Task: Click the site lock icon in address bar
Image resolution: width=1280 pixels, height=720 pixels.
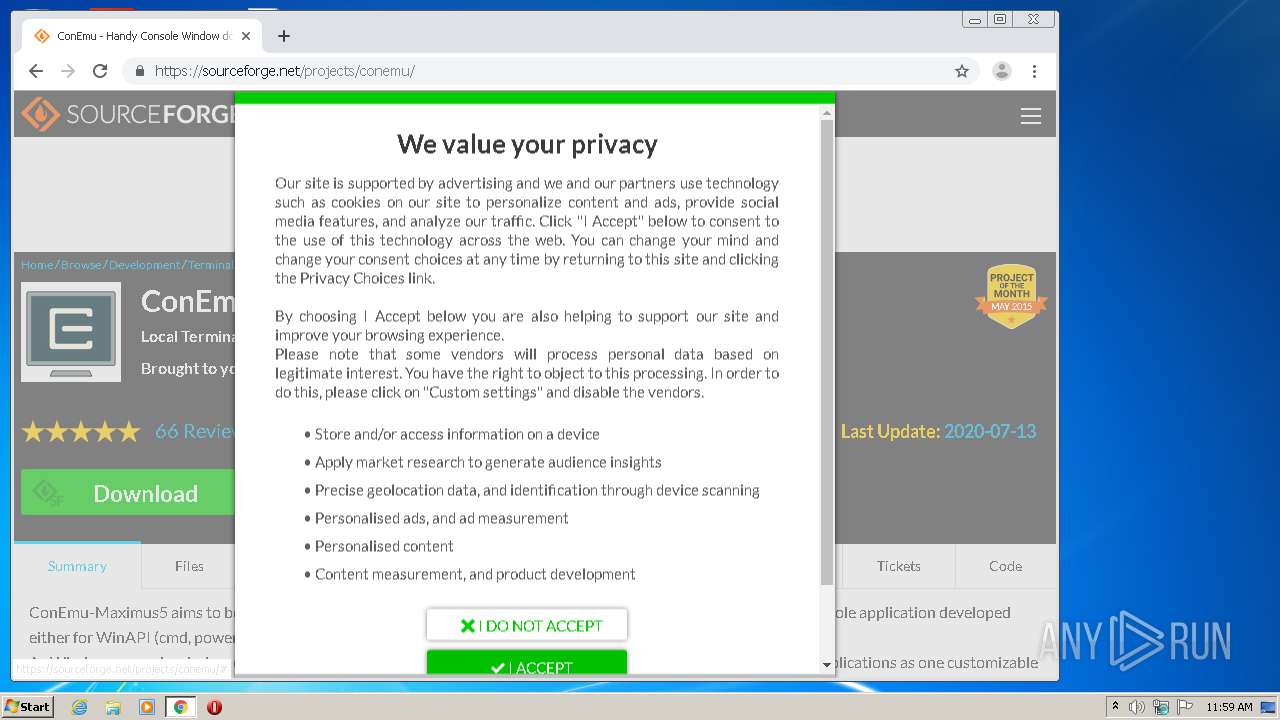Action: pyautogui.click(x=139, y=71)
